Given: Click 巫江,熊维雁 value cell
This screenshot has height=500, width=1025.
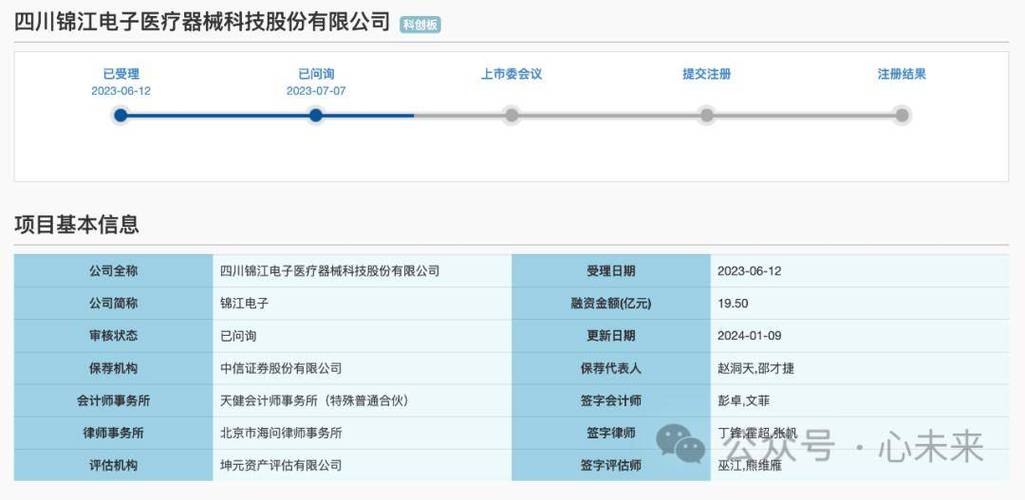Looking at the screenshot, I should [x=860, y=465].
